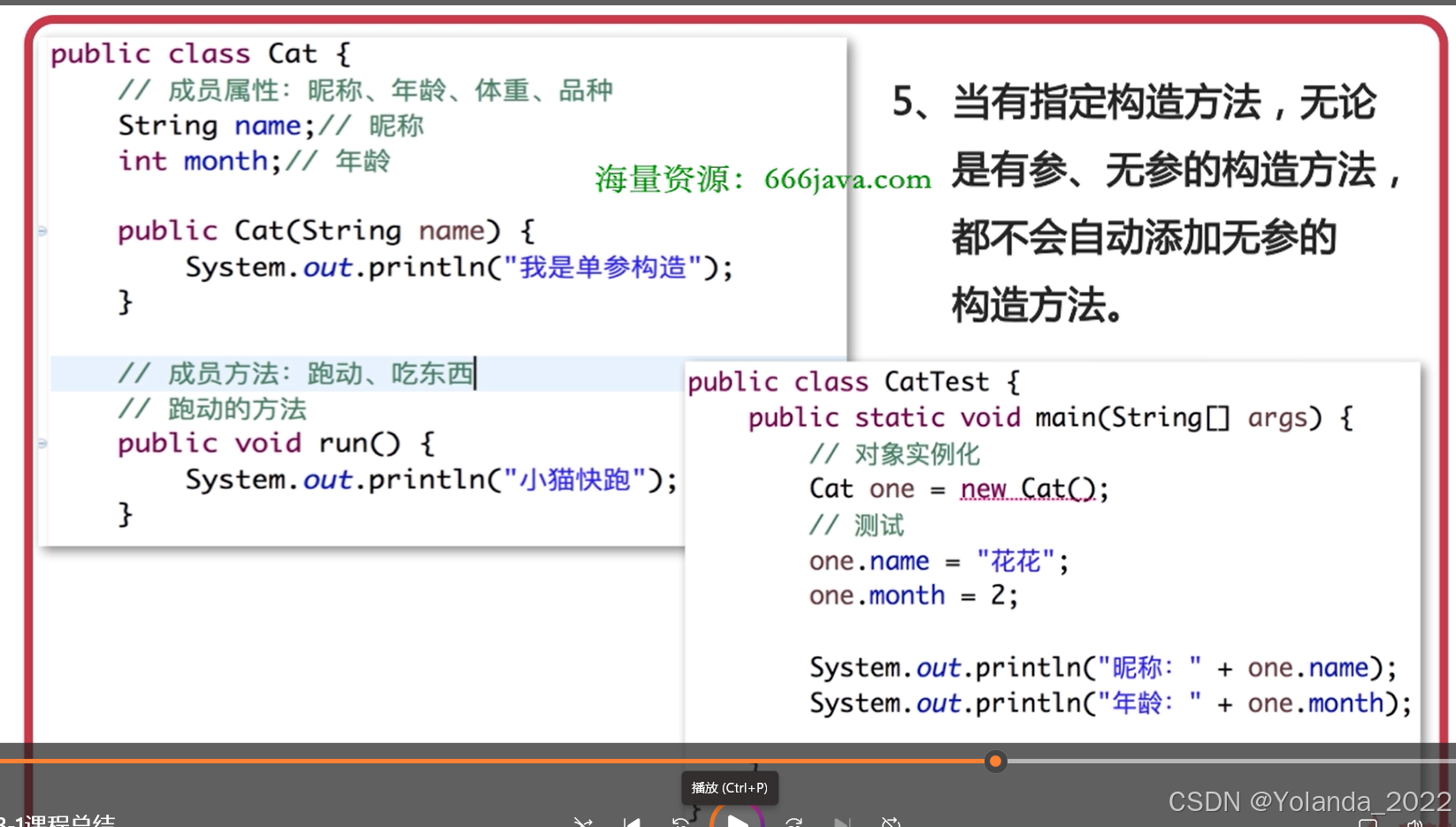Click the fold marker beside the Cat constructor

[42, 231]
